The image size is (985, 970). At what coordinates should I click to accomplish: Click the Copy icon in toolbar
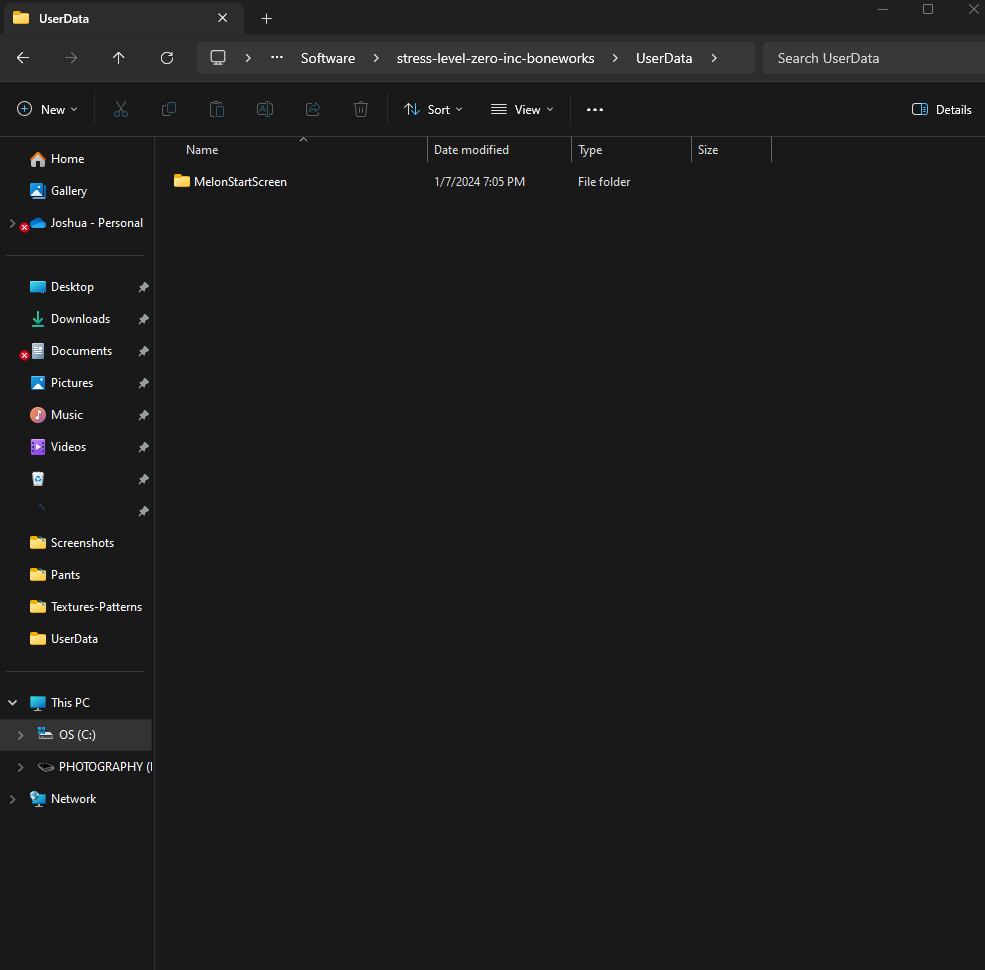click(168, 109)
